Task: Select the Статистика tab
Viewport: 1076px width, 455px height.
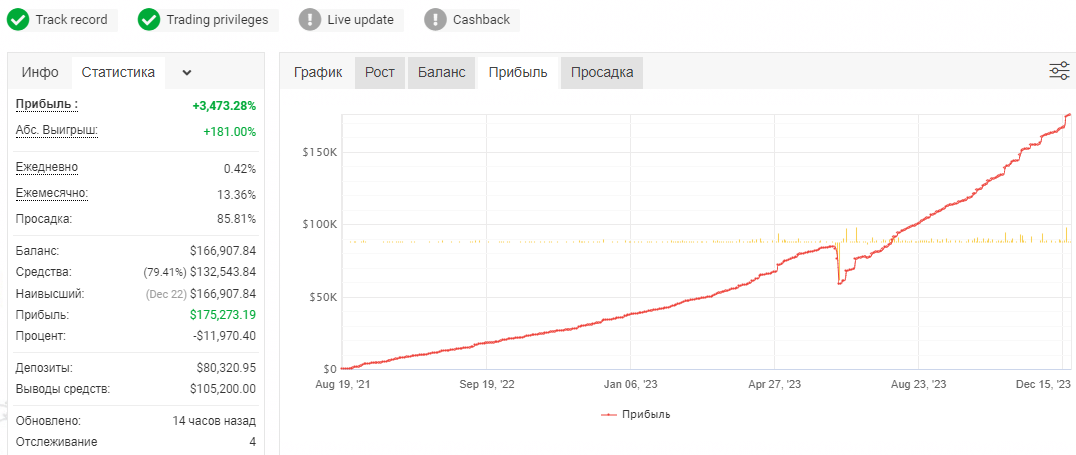Action: point(118,72)
